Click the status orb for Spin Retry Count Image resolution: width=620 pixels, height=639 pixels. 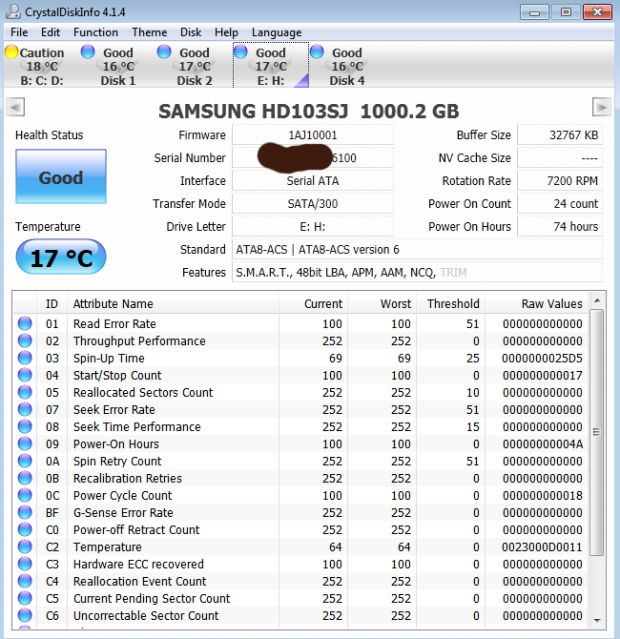25,461
